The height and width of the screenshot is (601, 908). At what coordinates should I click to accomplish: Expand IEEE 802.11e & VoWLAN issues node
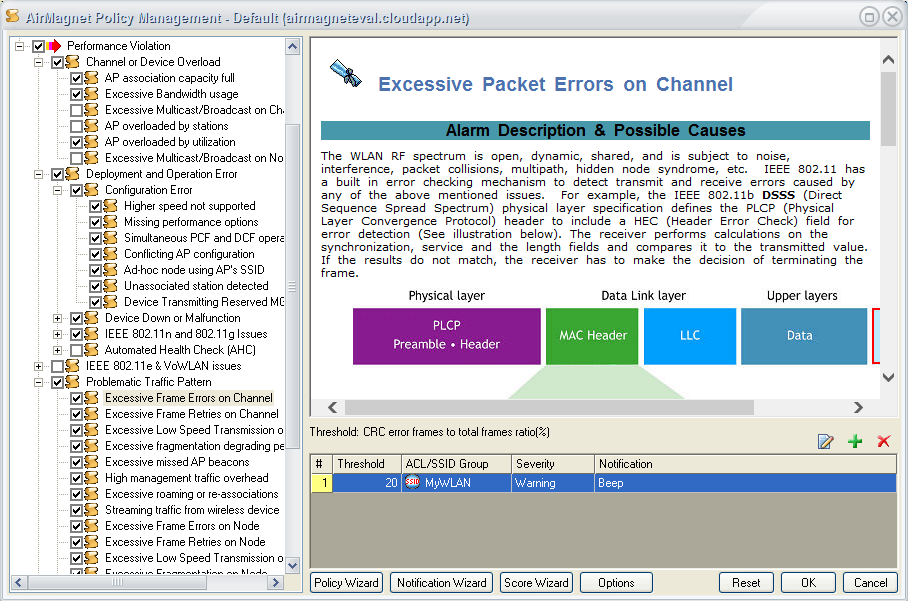pyautogui.click(x=38, y=366)
